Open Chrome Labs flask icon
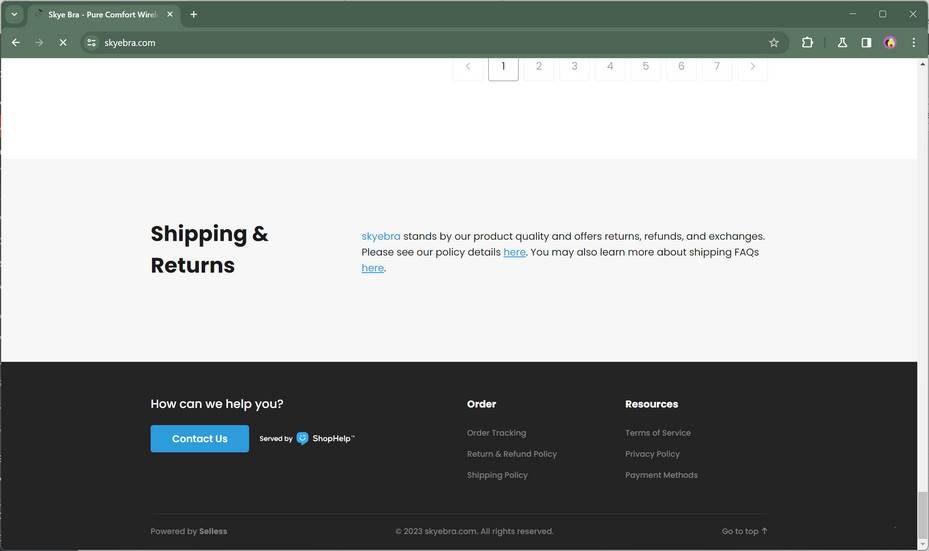 (842, 43)
